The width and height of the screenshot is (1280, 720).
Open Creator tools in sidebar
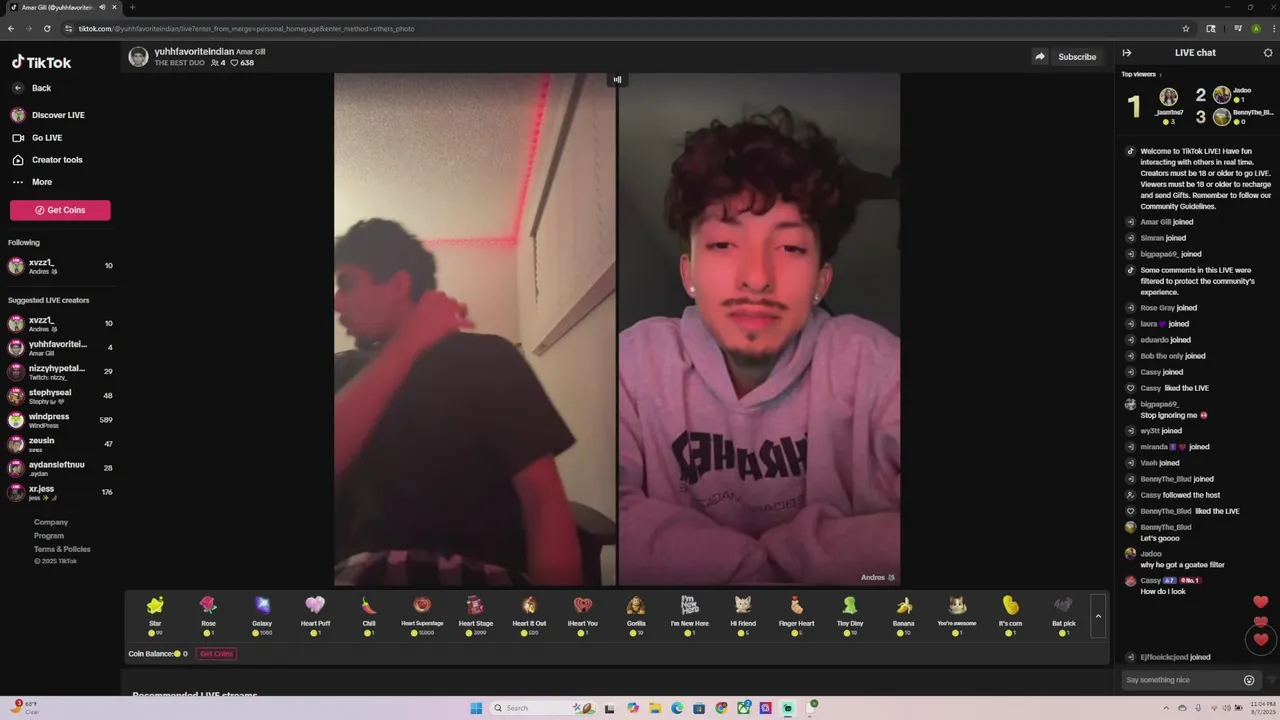(x=47, y=160)
